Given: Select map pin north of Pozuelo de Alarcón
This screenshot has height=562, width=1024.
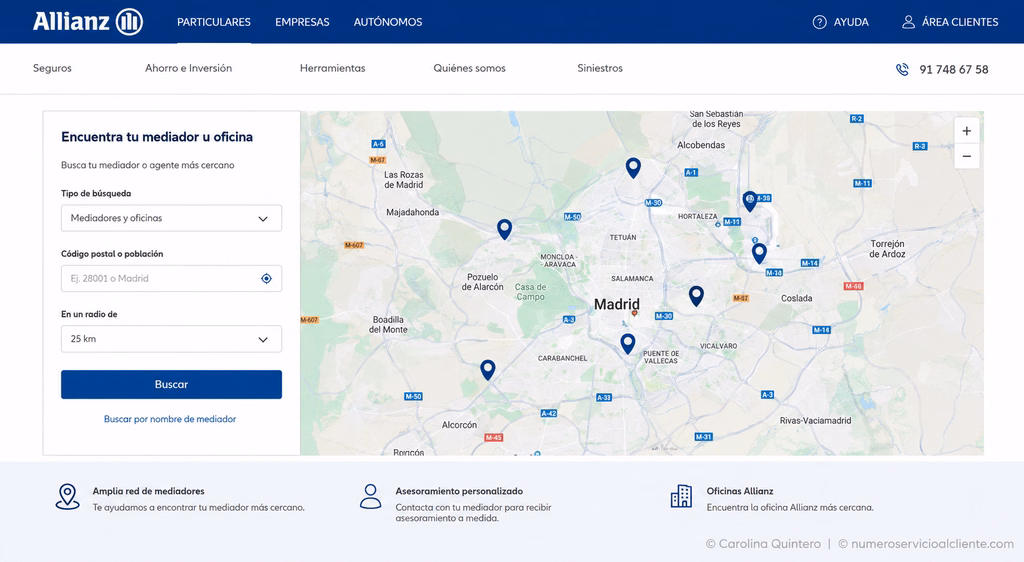Looking at the screenshot, I should point(504,229).
